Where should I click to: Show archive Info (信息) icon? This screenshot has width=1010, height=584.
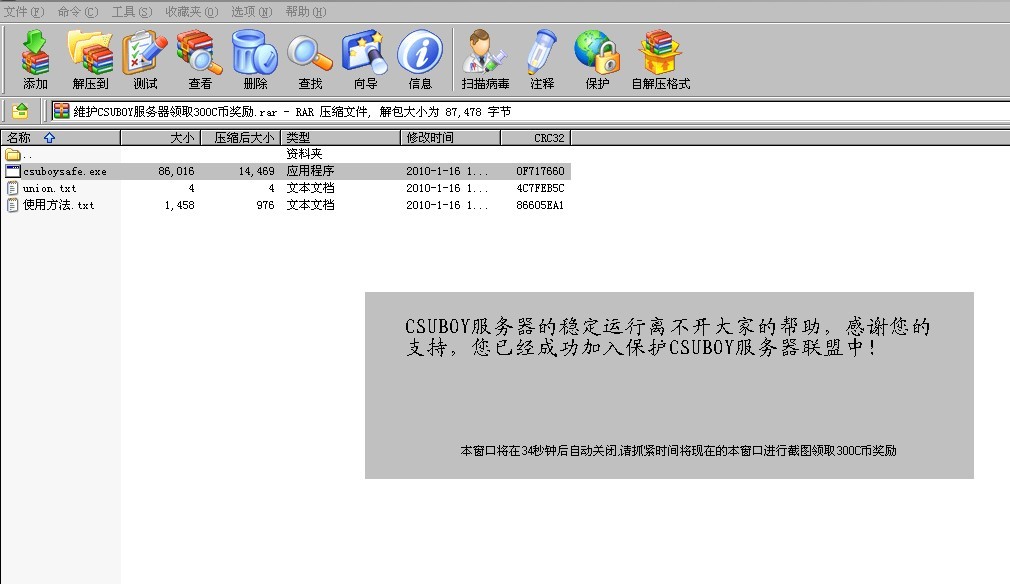(x=420, y=53)
